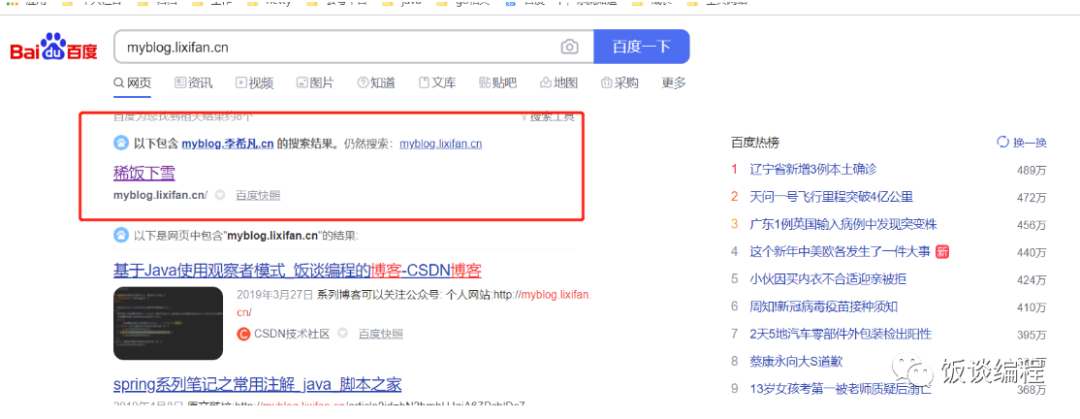The height and width of the screenshot is (419, 1080).
Task: Switch to the 资讯 tab
Action: [x=194, y=83]
